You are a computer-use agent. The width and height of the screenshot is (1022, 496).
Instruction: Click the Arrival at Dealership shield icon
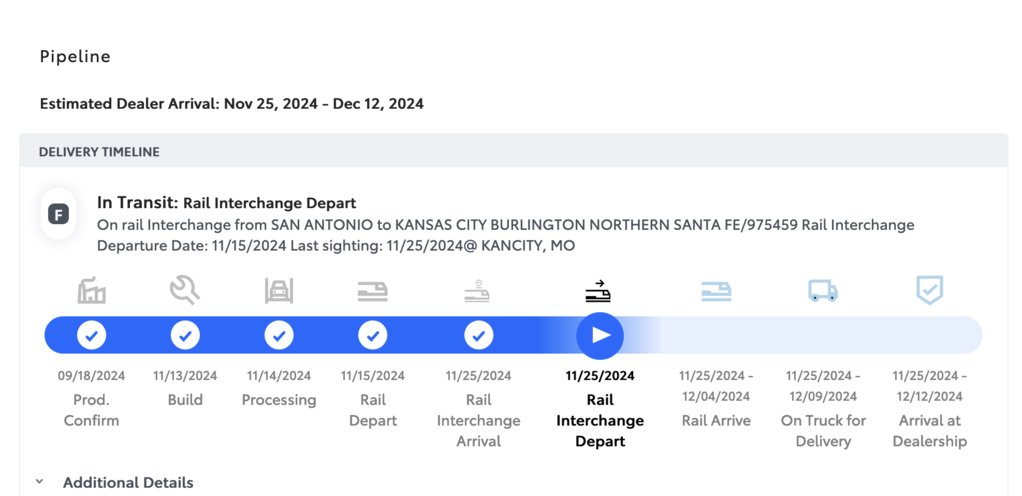929,290
